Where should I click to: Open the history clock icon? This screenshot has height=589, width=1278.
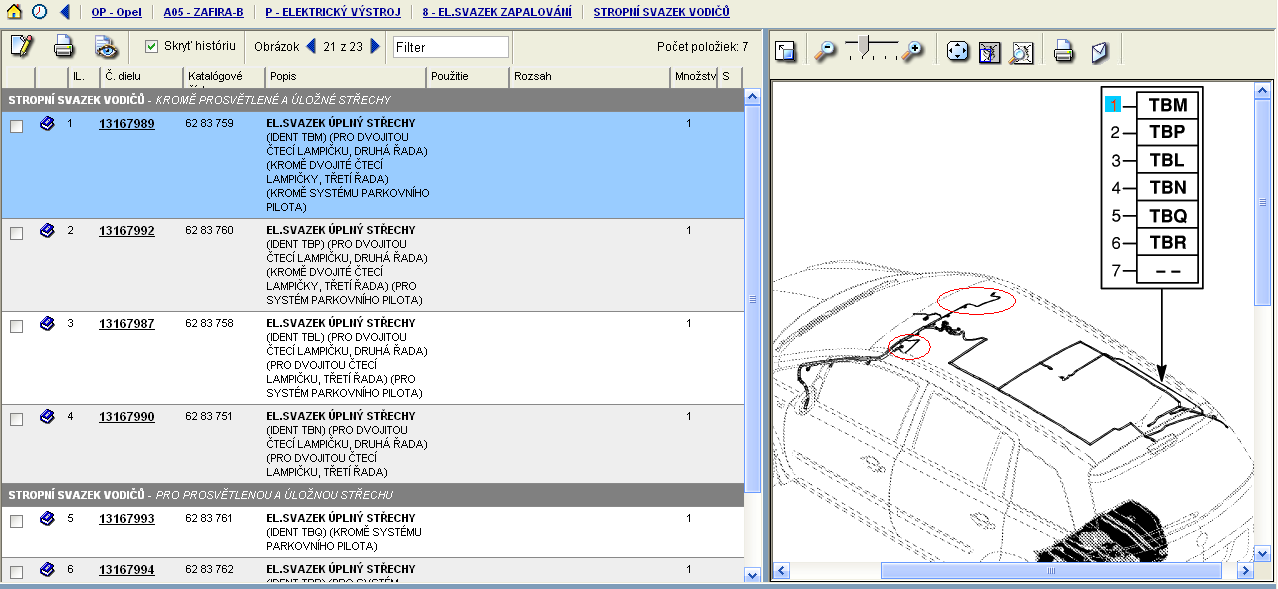[x=39, y=12]
